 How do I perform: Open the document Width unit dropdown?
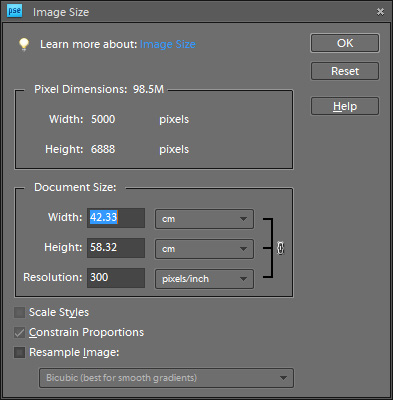[x=204, y=219]
